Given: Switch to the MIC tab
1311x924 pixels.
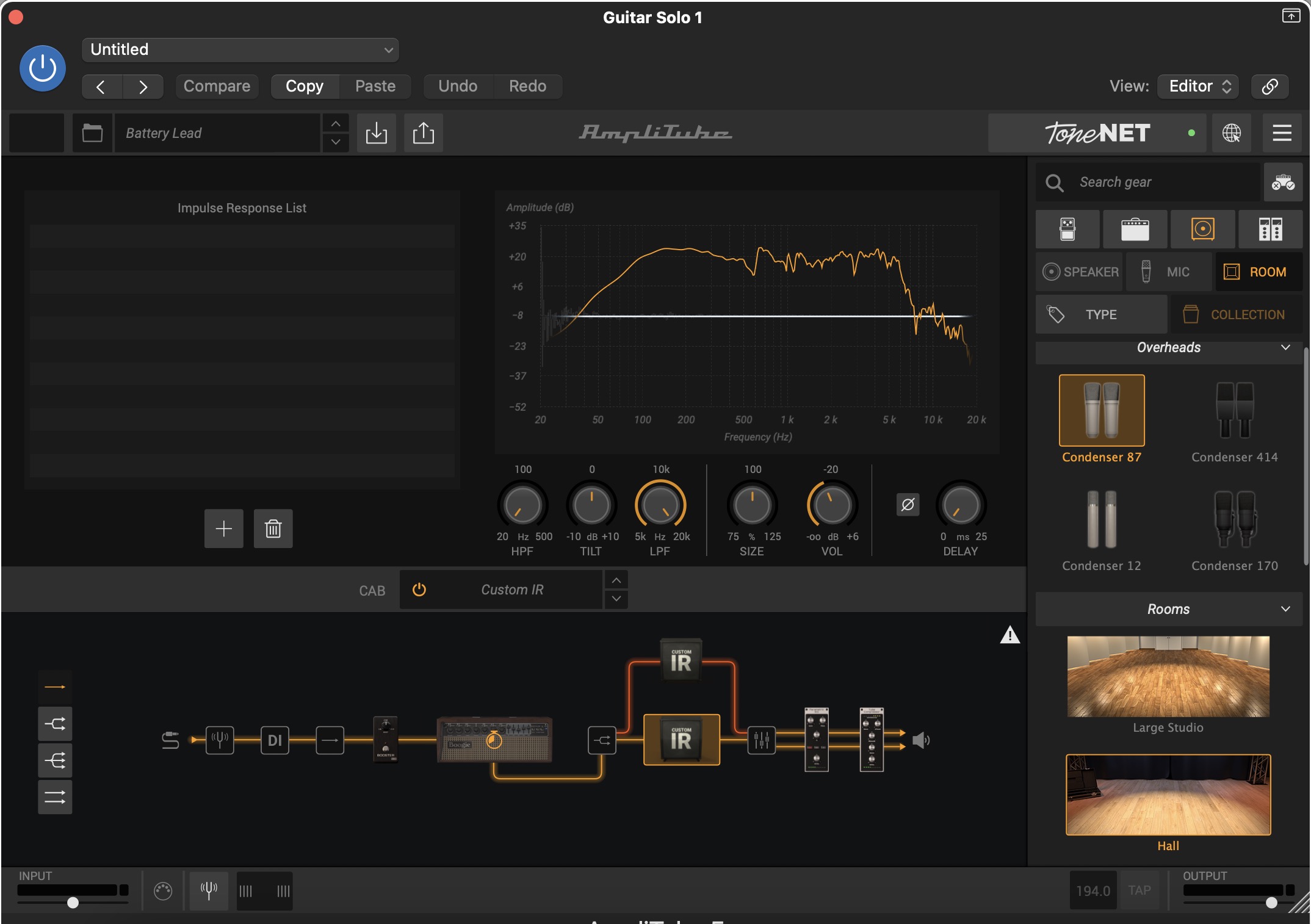Looking at the screenshot, I should (x=1169, y=272).
